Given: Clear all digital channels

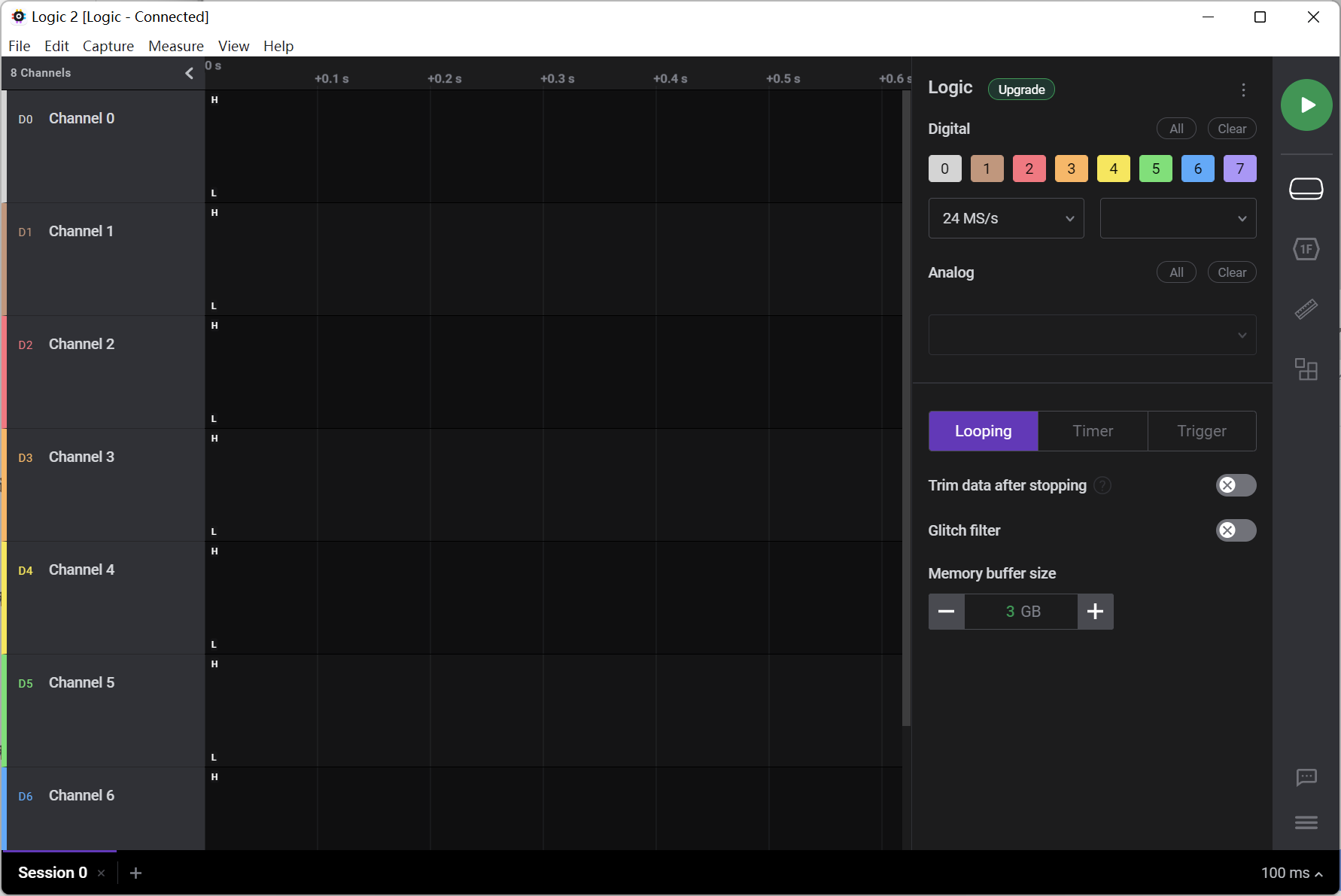Looking at the screenshot, I should [x=1232, y=129].
